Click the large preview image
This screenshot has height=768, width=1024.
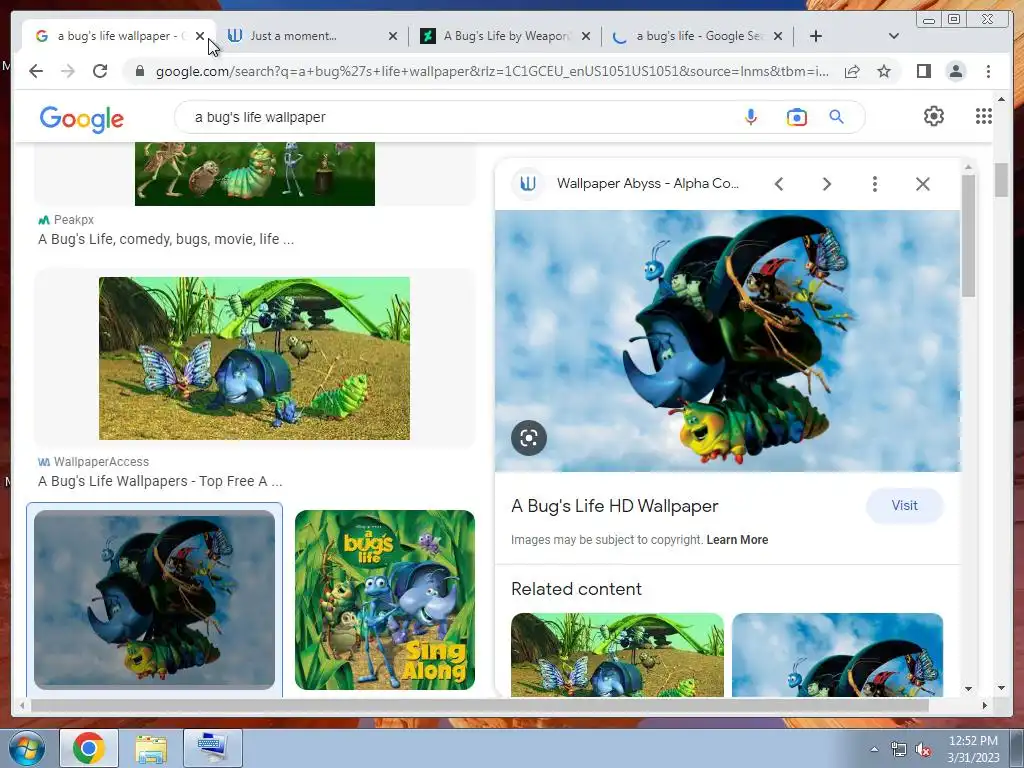pos(728,340)
